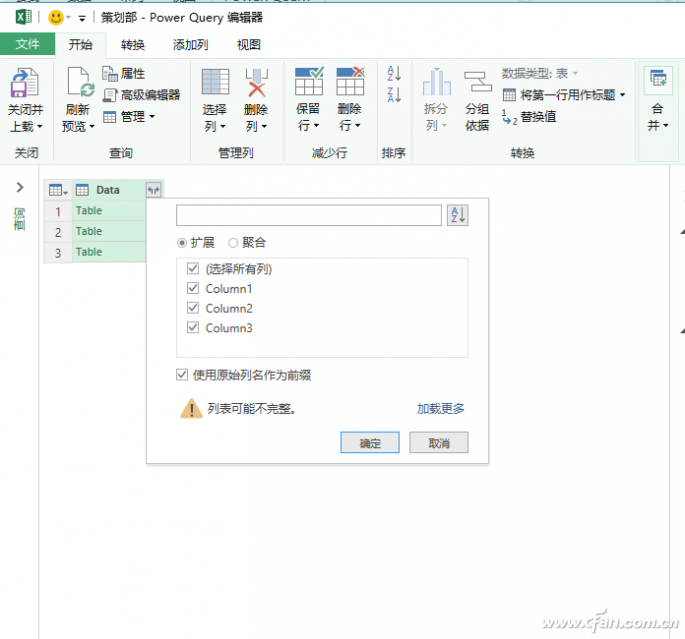This screenshot has width=685, height=639.
Task: Switch to the 添加列 tab
Action: coord(190,45)
